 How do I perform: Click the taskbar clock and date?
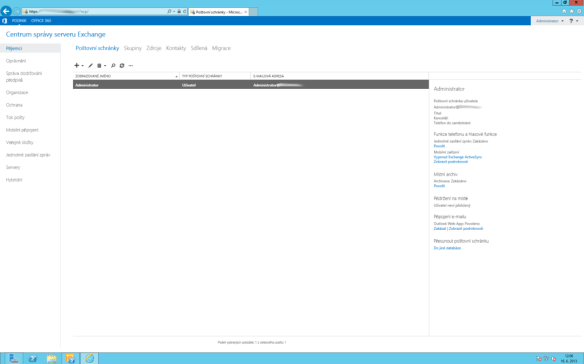pos(569,358)
